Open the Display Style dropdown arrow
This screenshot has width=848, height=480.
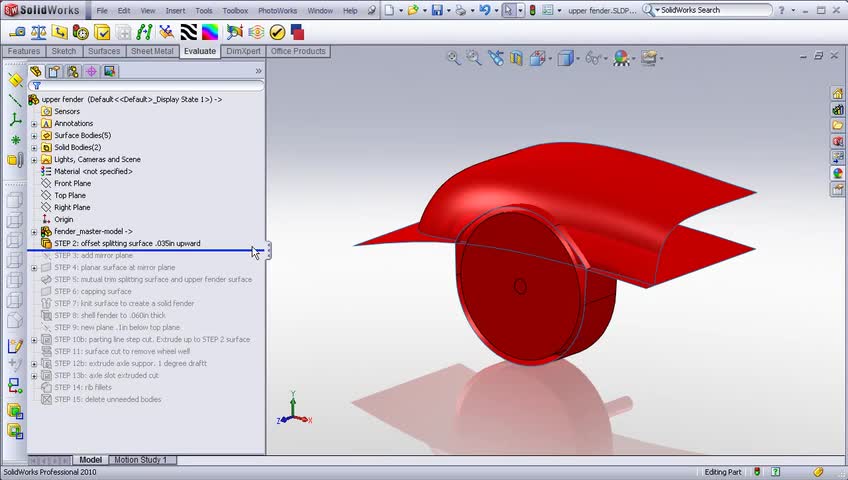point(579,59)
